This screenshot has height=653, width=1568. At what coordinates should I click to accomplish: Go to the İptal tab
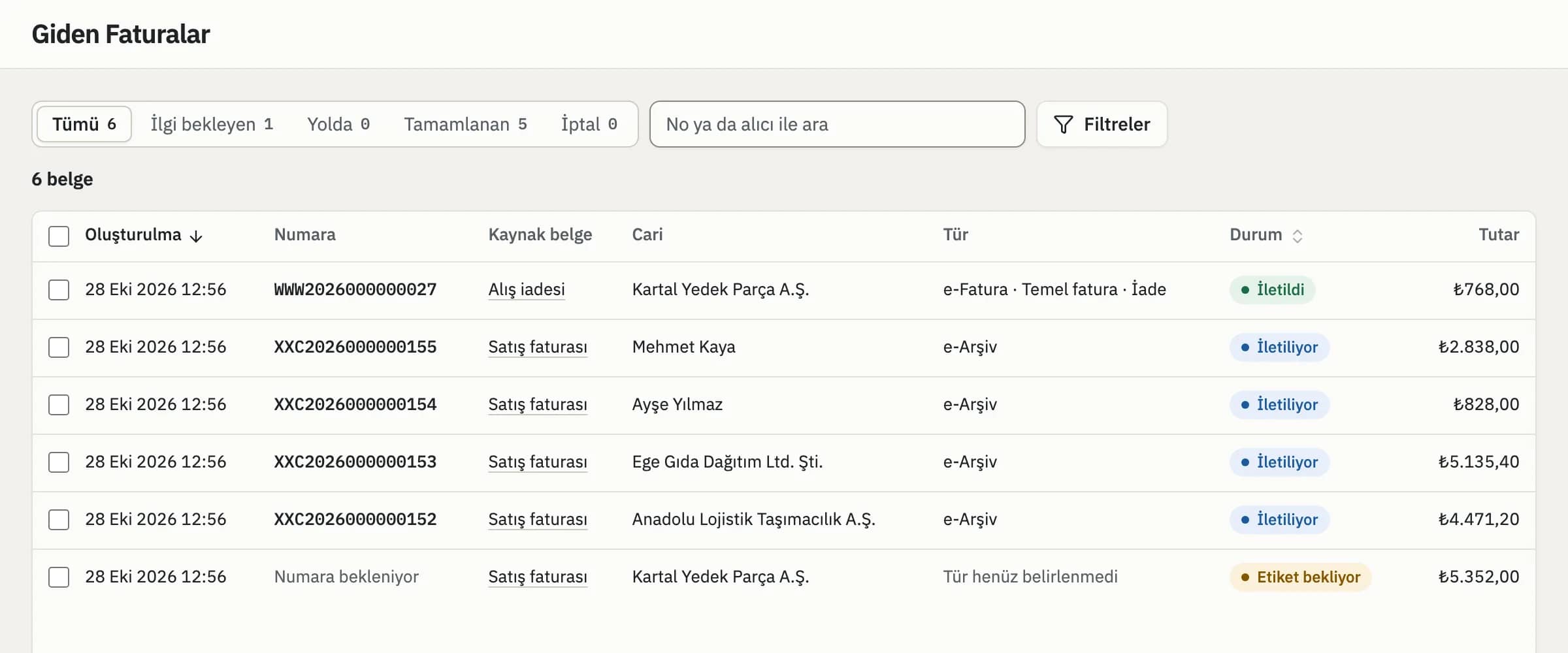click(589, 124)
